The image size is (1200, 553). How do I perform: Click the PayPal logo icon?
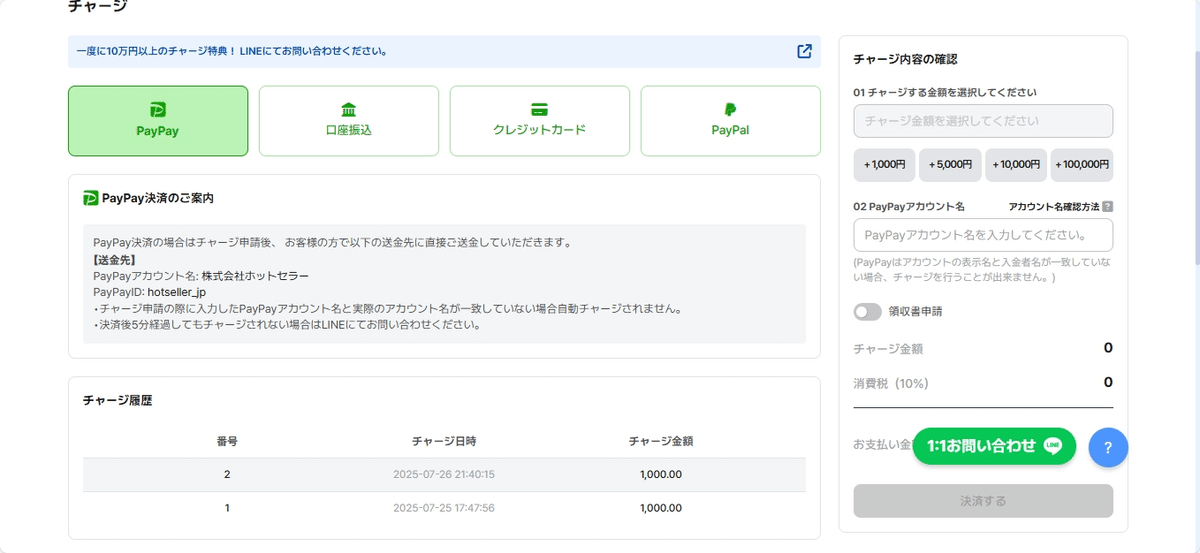click(731, 109)
